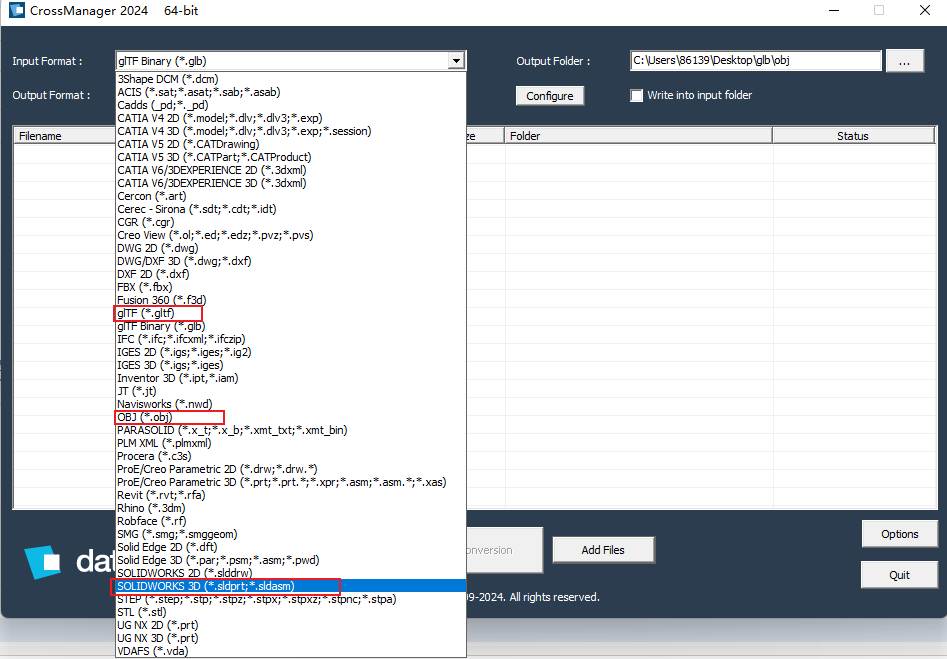Select SOLIDWORKS 3D (*.sldprt;*.sldasm) format
The width and height of the screenshot is (947, 659).
(x=291, y=586)
